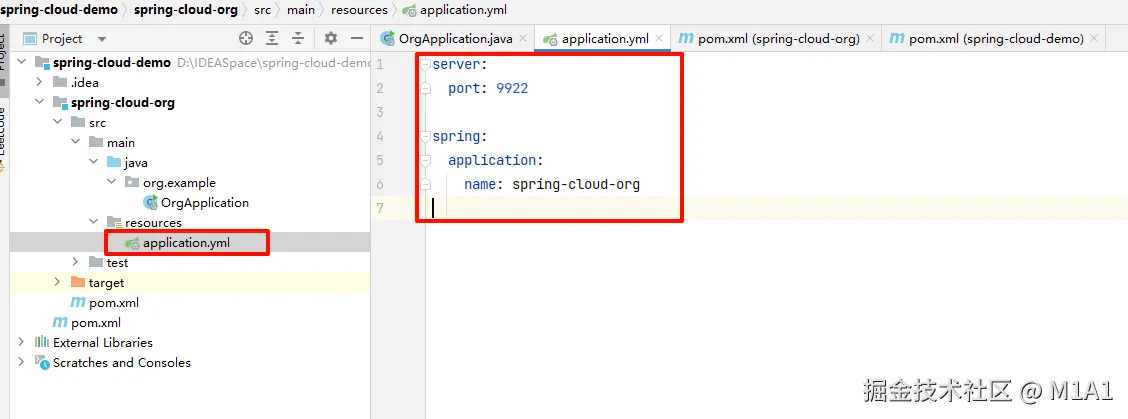
Task: Click the value spring-cloud-org in editor
Action: 576,184
